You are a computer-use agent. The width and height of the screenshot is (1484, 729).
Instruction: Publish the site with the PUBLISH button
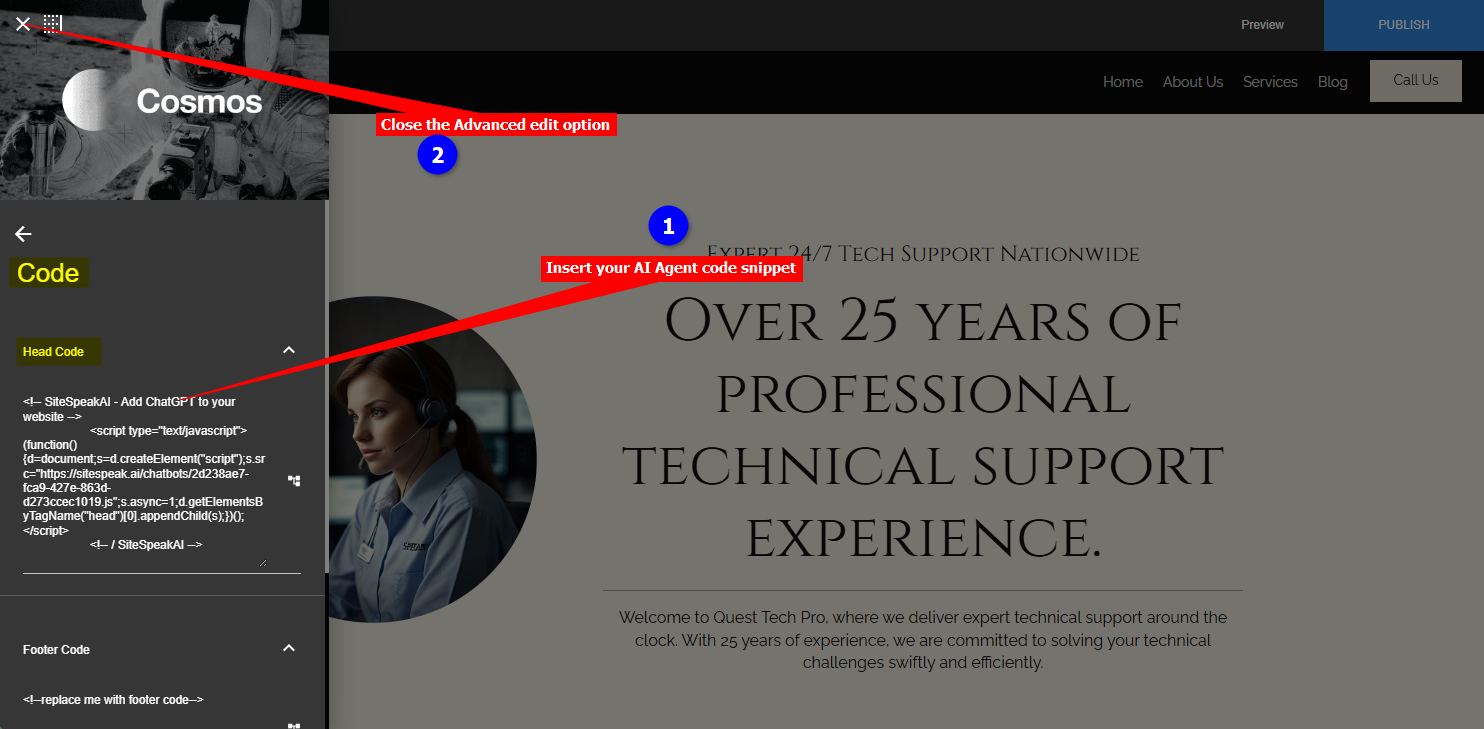click(x=1404, y=25)
